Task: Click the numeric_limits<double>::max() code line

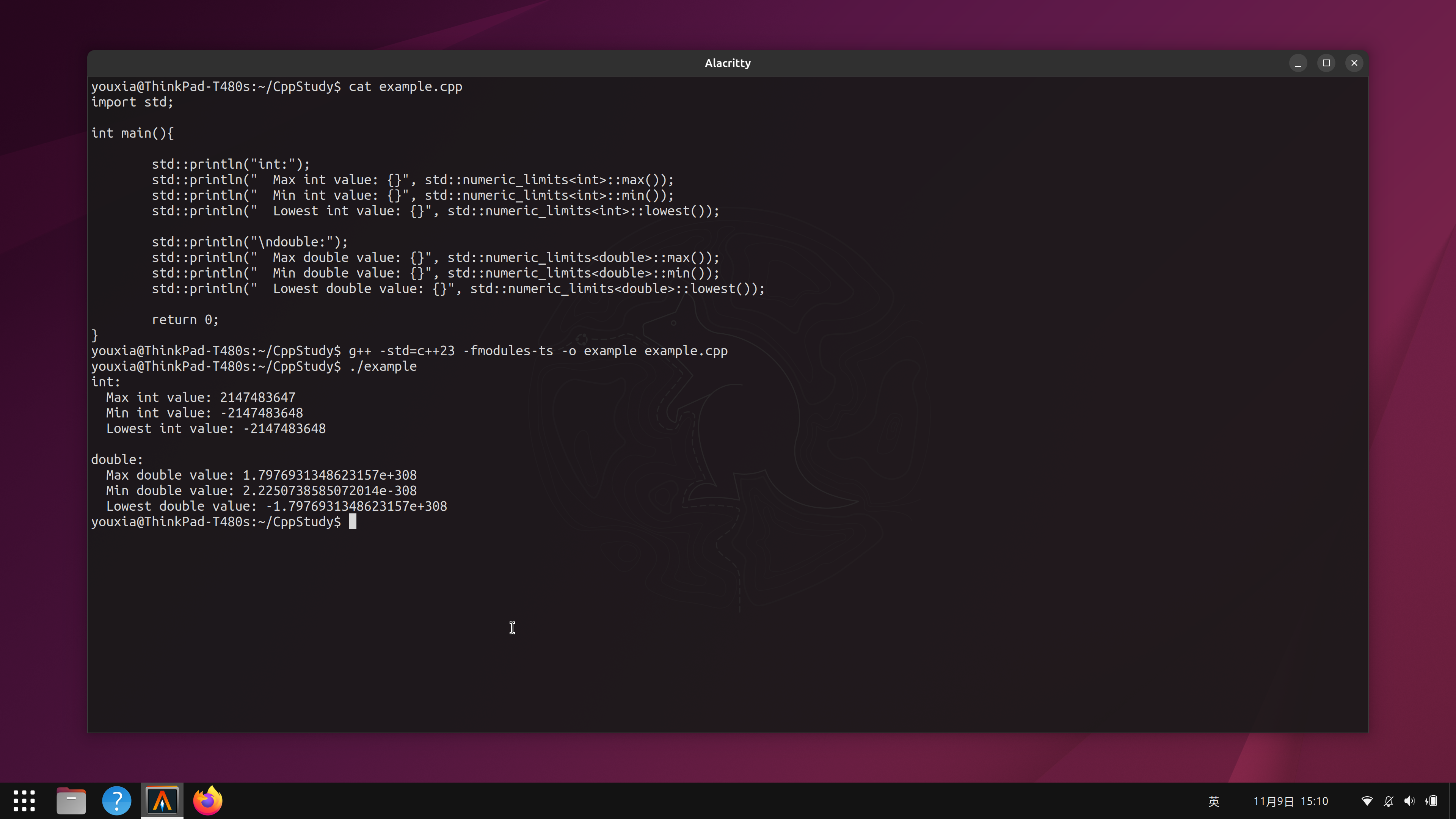Action: [x=435, y=258]
